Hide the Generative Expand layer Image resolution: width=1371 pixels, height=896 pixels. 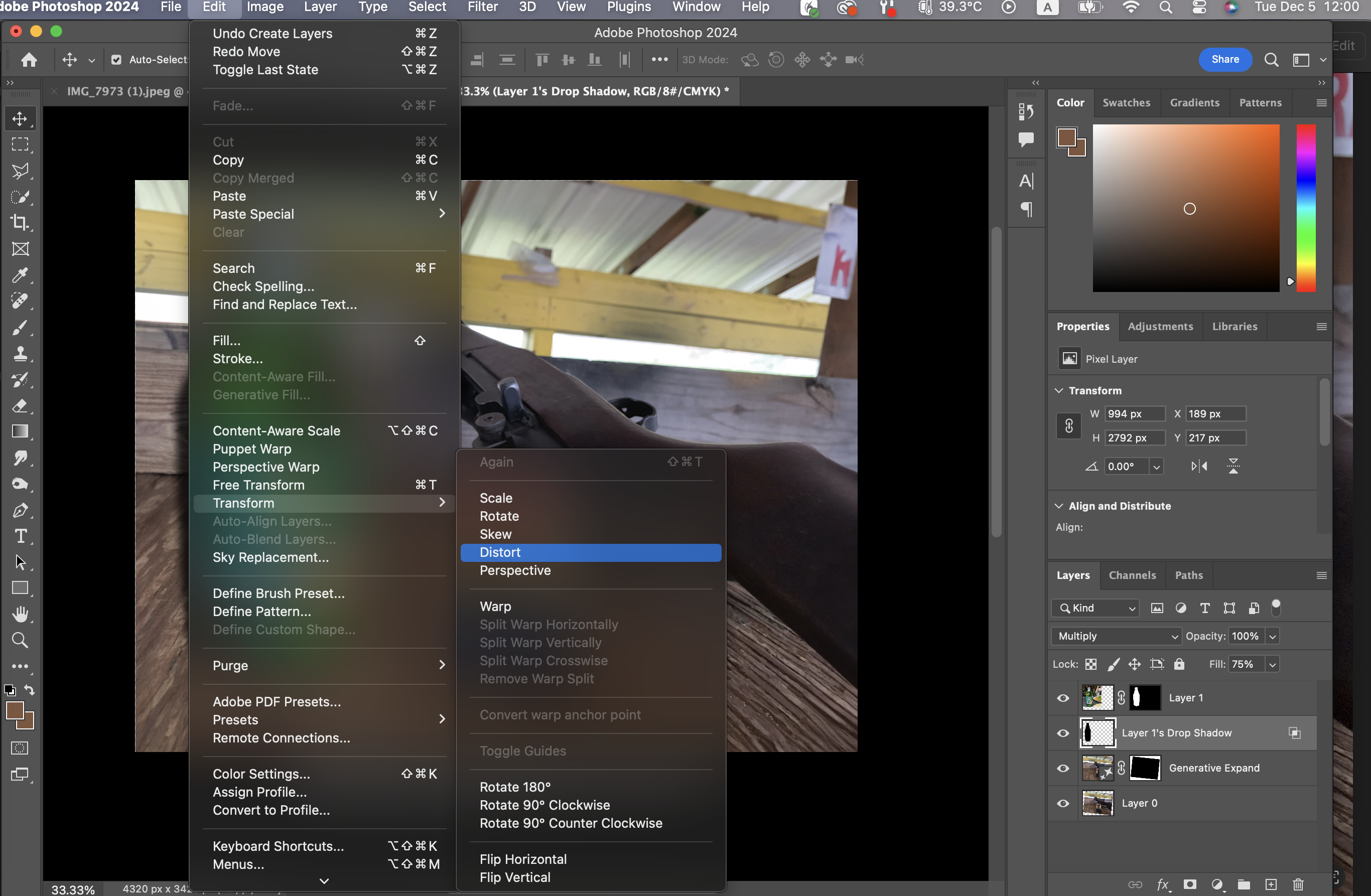(x=1063, y=768)
